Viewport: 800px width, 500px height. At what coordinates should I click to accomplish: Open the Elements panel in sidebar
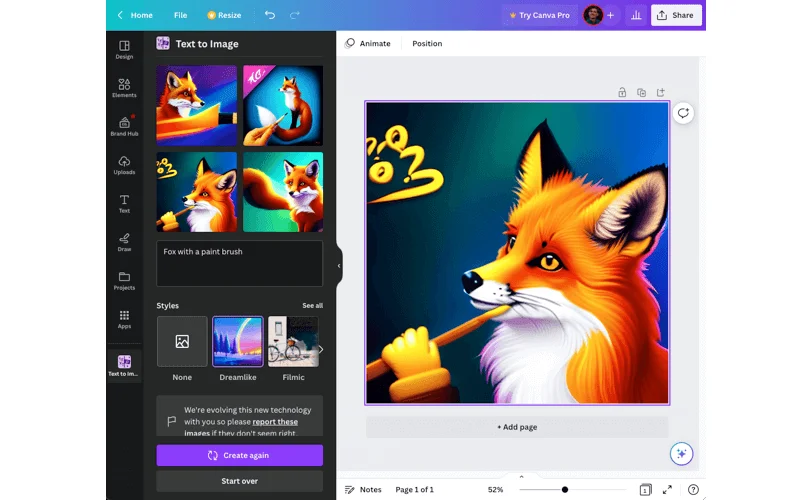point(124,87)
